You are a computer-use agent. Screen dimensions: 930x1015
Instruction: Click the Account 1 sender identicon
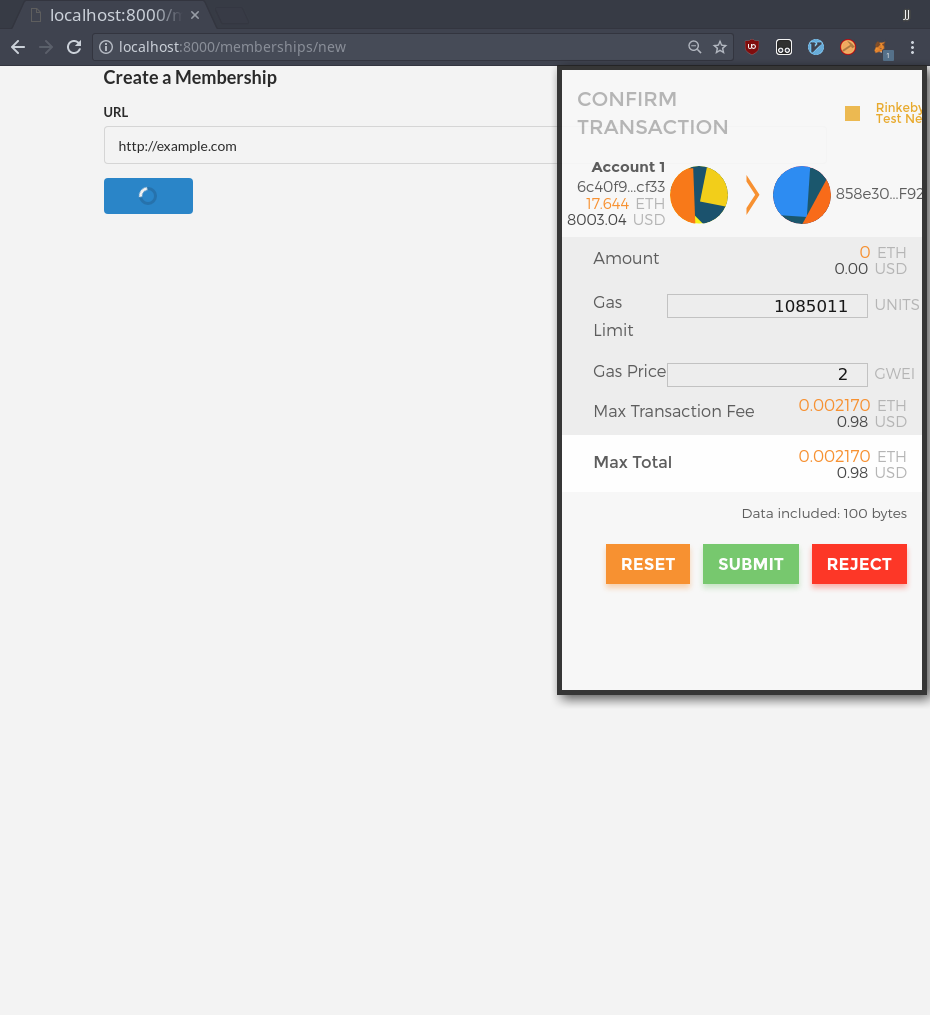point(699,195)
